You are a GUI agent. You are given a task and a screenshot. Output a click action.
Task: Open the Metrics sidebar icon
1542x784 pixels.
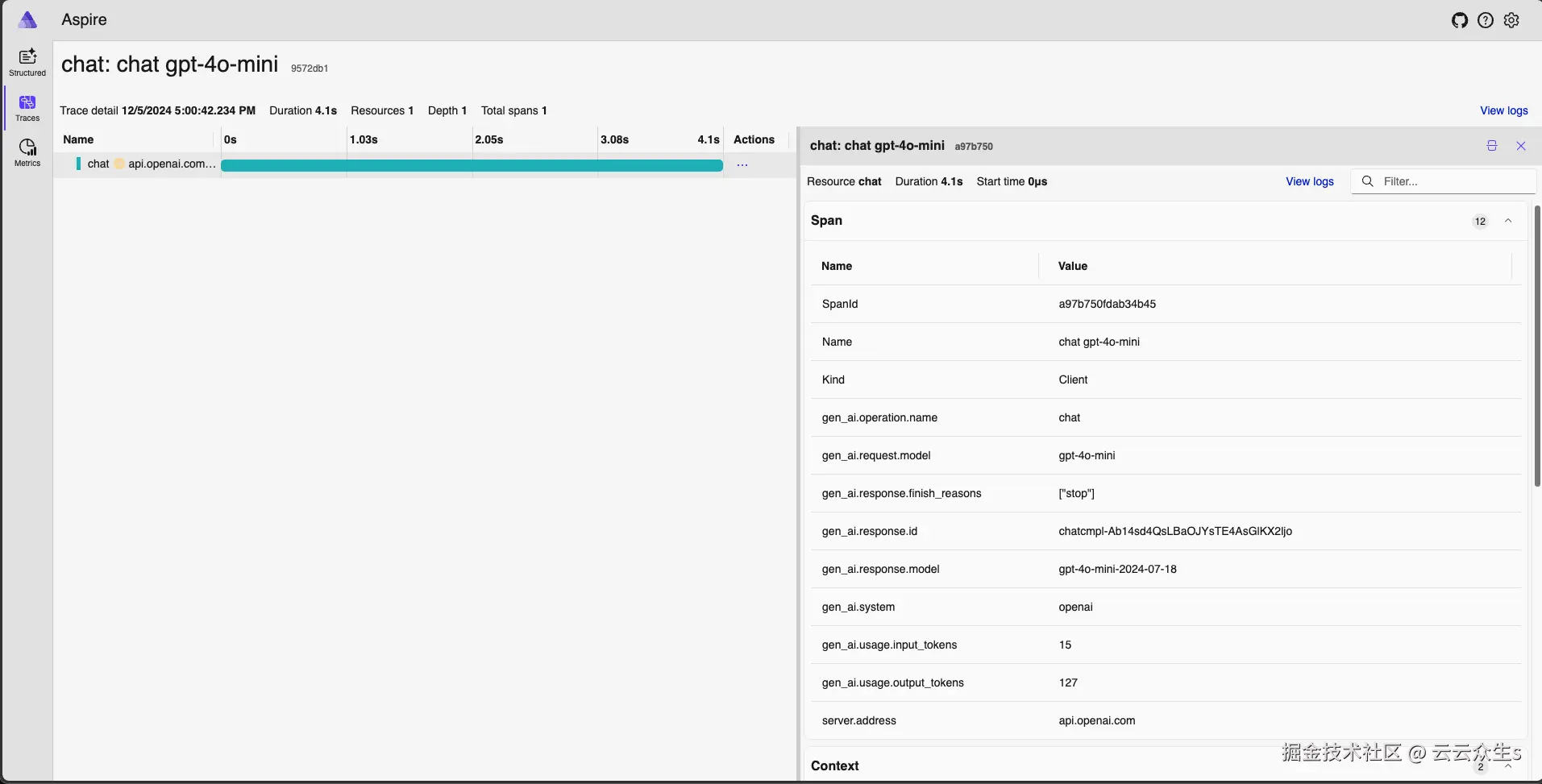pyautogui.click(x=27, y=152)
